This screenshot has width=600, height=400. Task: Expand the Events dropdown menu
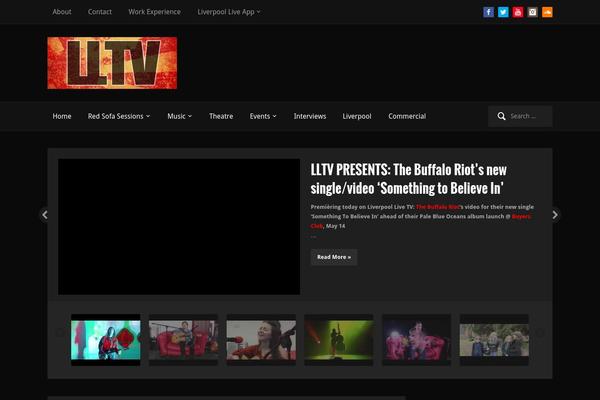[263, 116]
